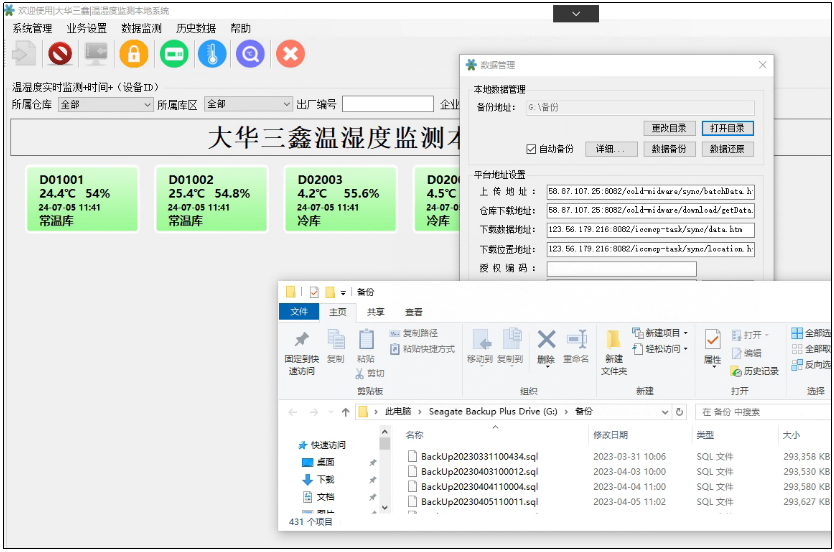This screenshot has height=552, width=834.
Task: Click the purple magnifier query icon
Action: pos(251,53)
